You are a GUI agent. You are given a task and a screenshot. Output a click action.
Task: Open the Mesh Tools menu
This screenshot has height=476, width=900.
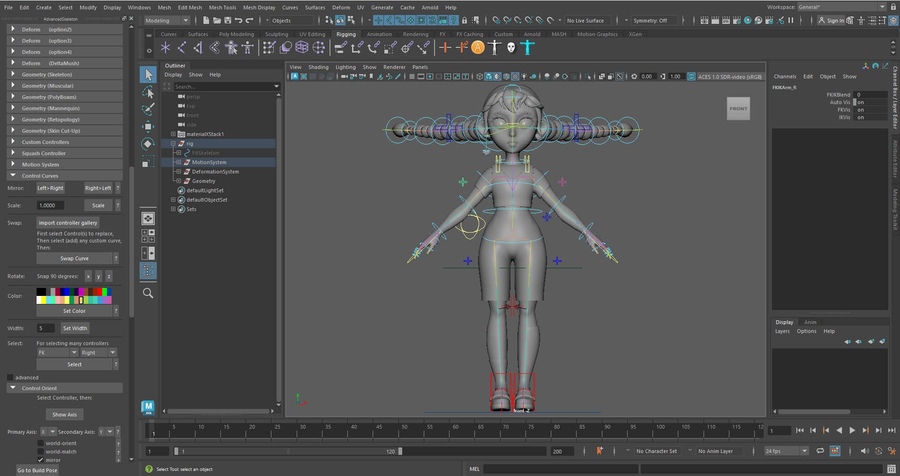coord(224,7)
